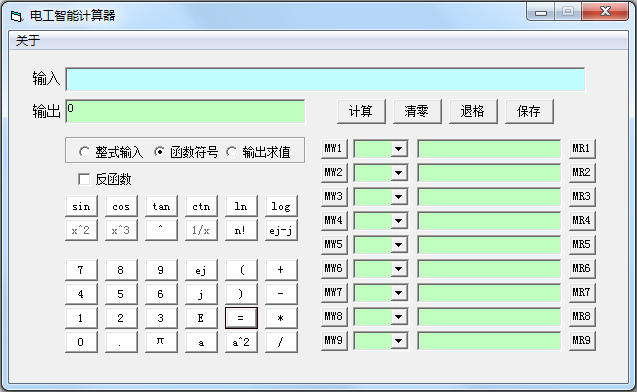Viewport: 637px width, 392px height.
Task: Click the ^ power button
Action: pyautogui.click(x=161, y=230)
